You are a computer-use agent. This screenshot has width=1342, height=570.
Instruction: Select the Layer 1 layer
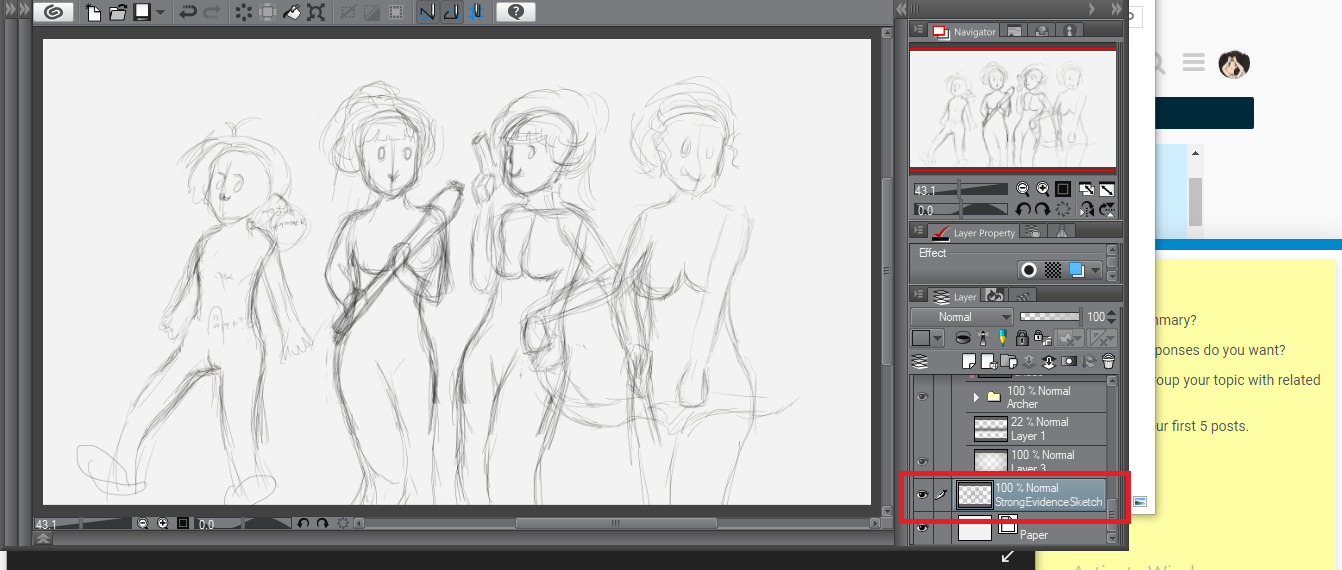pos(1040,429)
